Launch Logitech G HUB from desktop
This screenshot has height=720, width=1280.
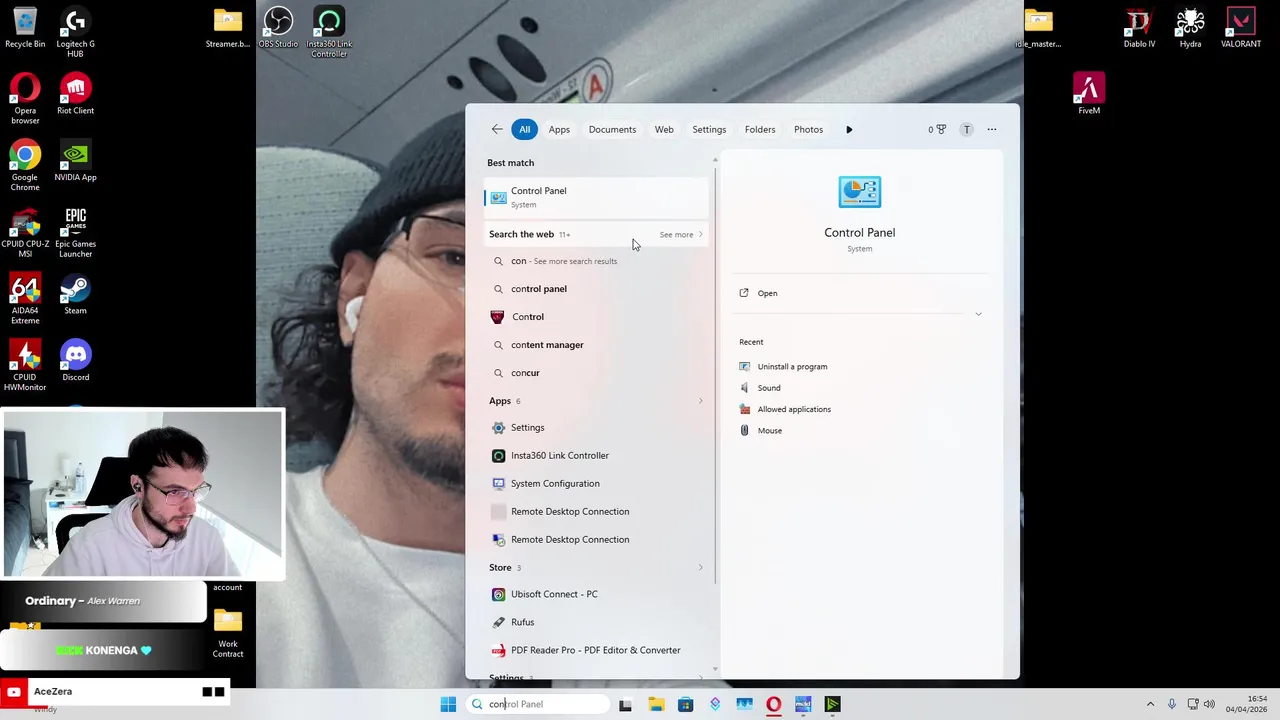tap(75, 32)
